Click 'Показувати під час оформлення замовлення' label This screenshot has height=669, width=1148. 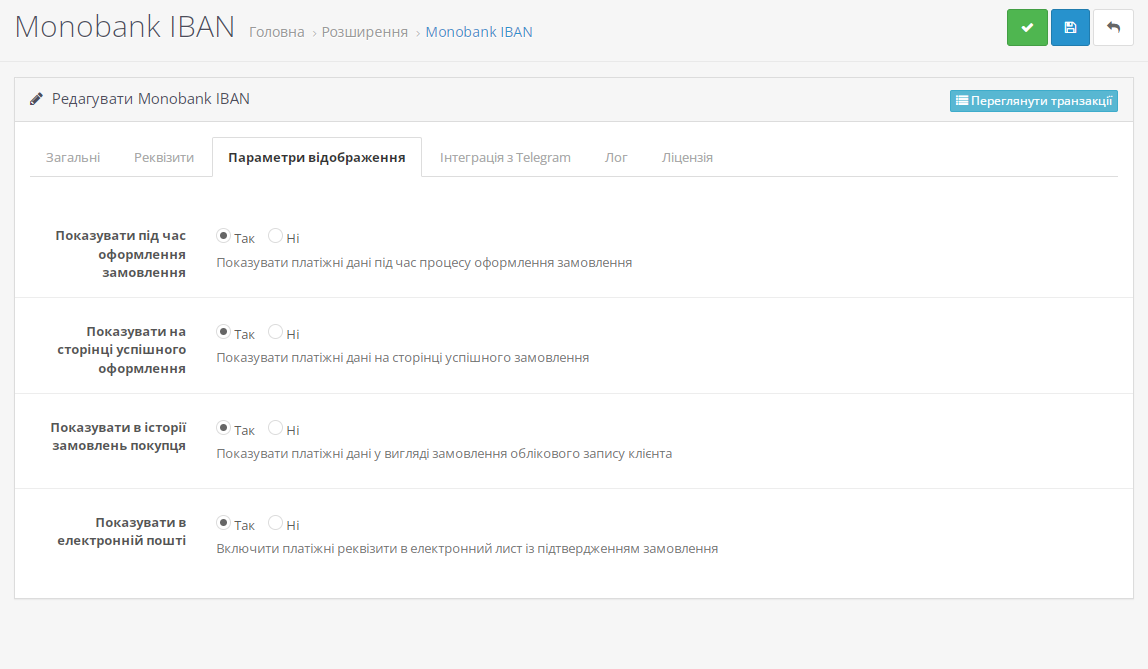click(121, 254)
